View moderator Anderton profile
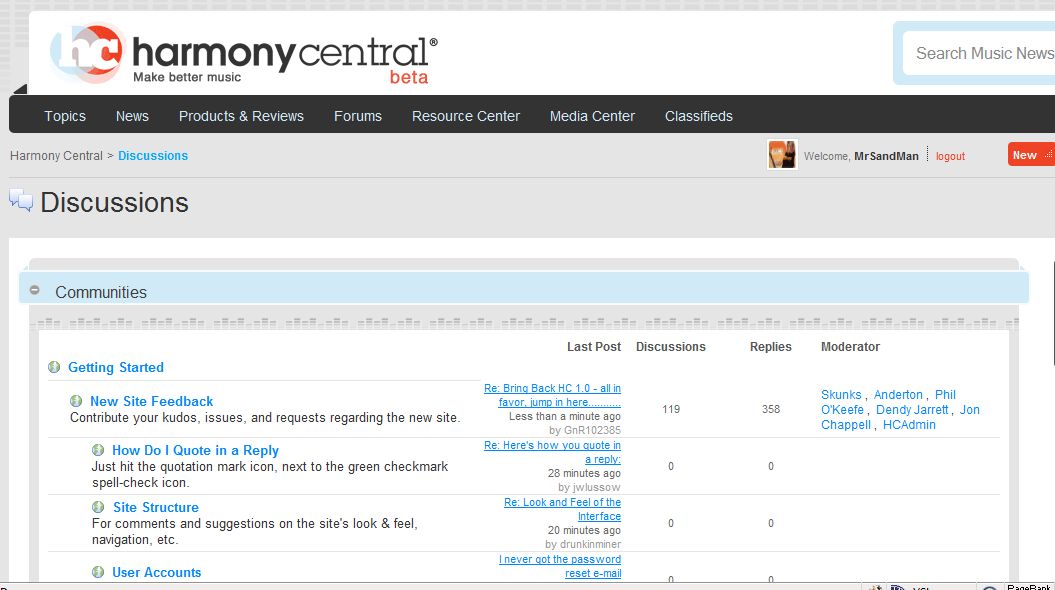The width and height of the screenshot is (1055, 590). [898, 395]
